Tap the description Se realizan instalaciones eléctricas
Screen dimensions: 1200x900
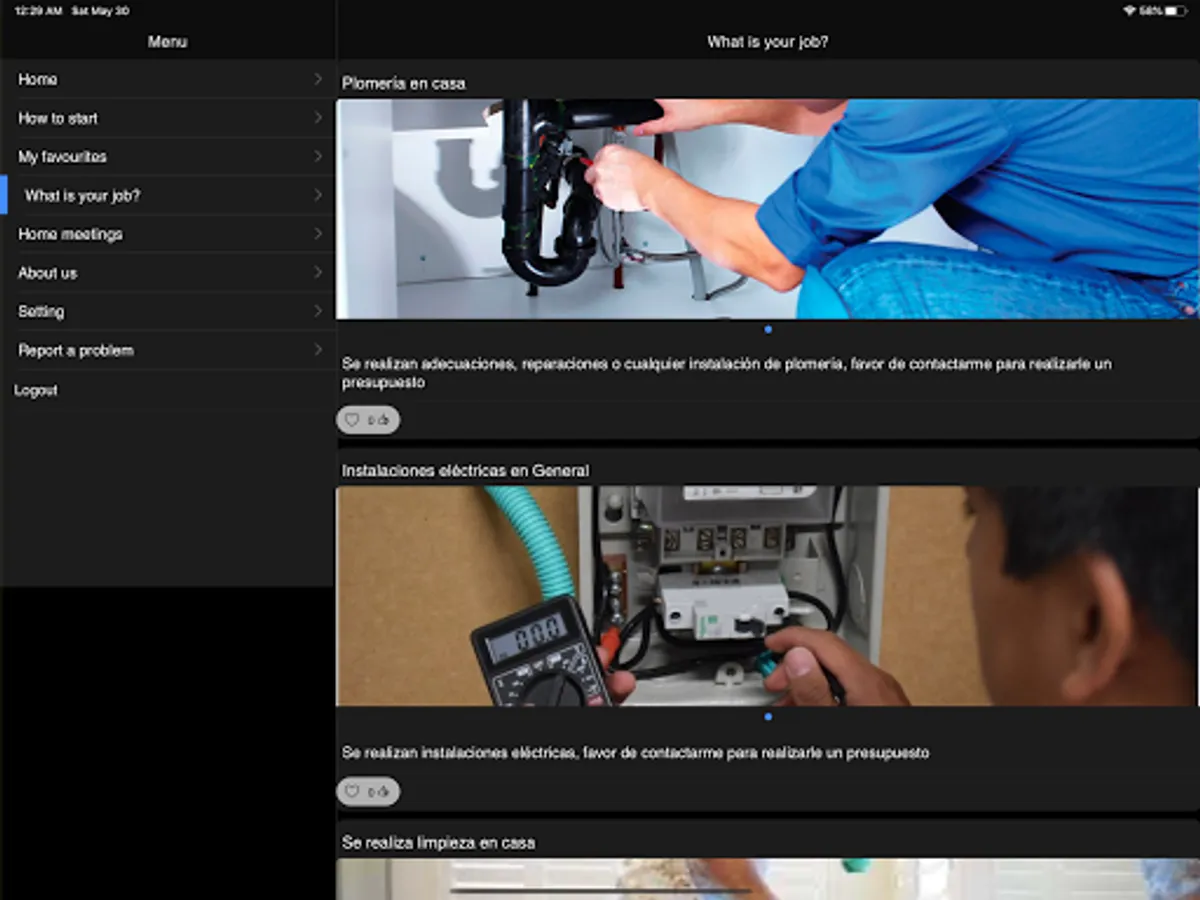click(636, 753)
